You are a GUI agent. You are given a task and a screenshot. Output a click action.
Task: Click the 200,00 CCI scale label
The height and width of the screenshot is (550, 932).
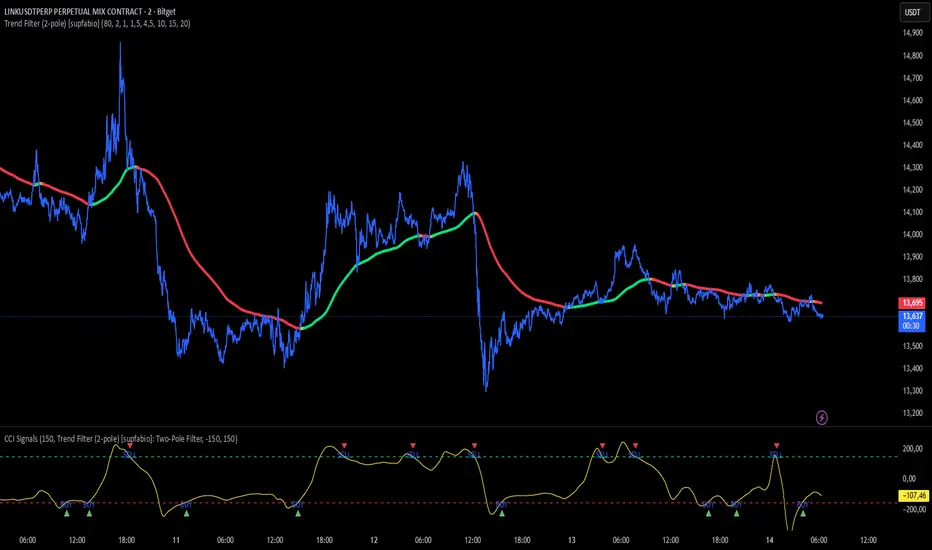[913, 449]
